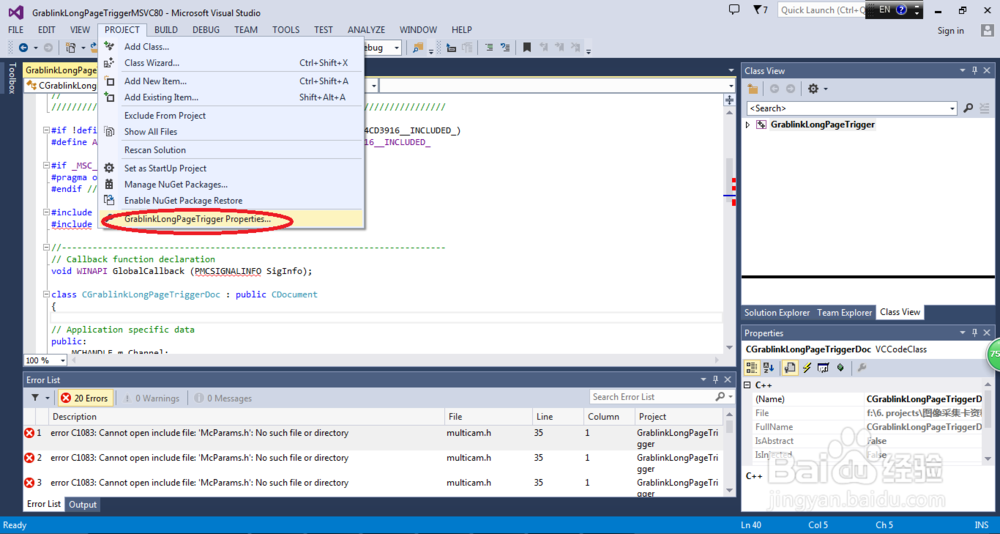Click the Properties page icon in Properties toolbar

pos(790,367)
